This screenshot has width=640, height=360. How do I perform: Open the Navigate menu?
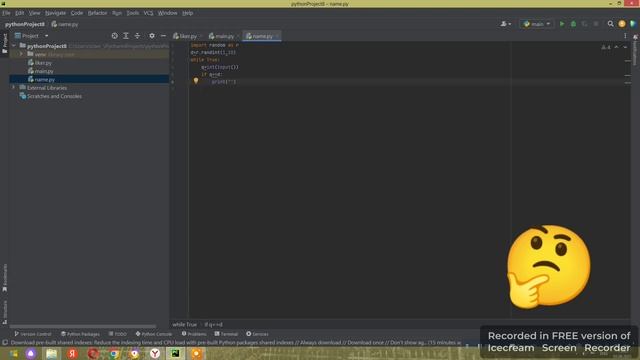click(56, 13)
